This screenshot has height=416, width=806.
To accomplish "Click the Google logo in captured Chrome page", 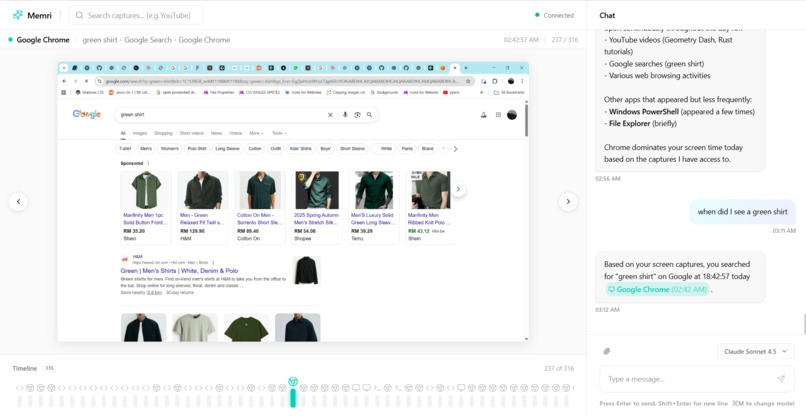I will [x=87, y=114].
